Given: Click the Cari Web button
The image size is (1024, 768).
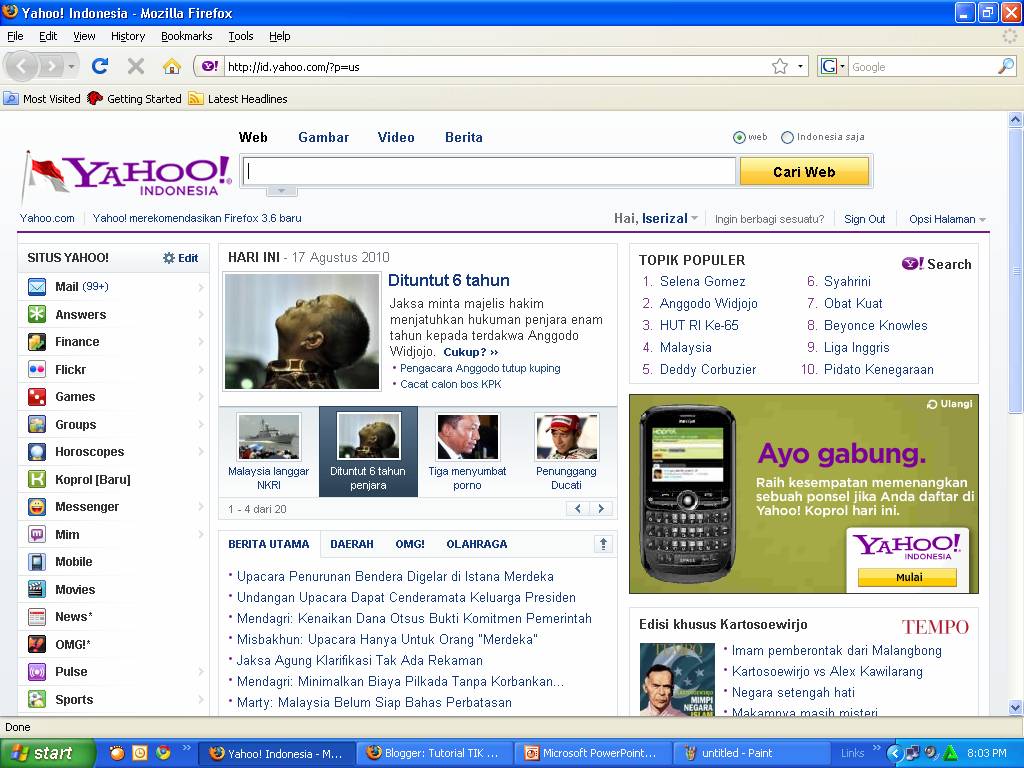Looking at the screenshot, I should (804, 172).
